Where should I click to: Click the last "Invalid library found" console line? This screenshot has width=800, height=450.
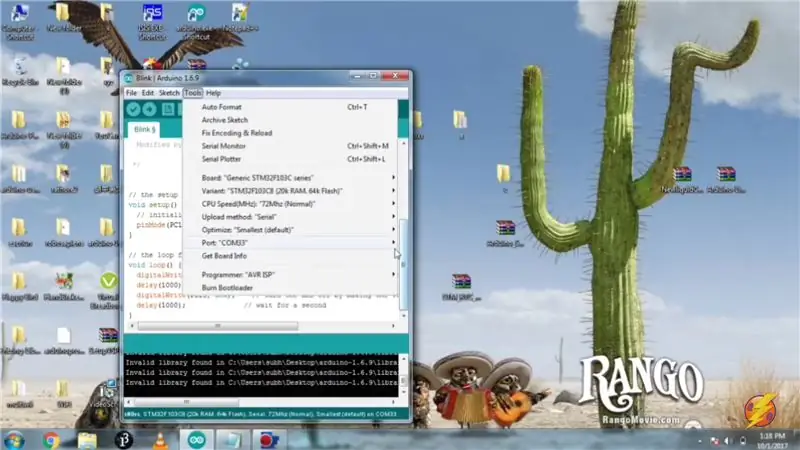[x=261, y=382]
